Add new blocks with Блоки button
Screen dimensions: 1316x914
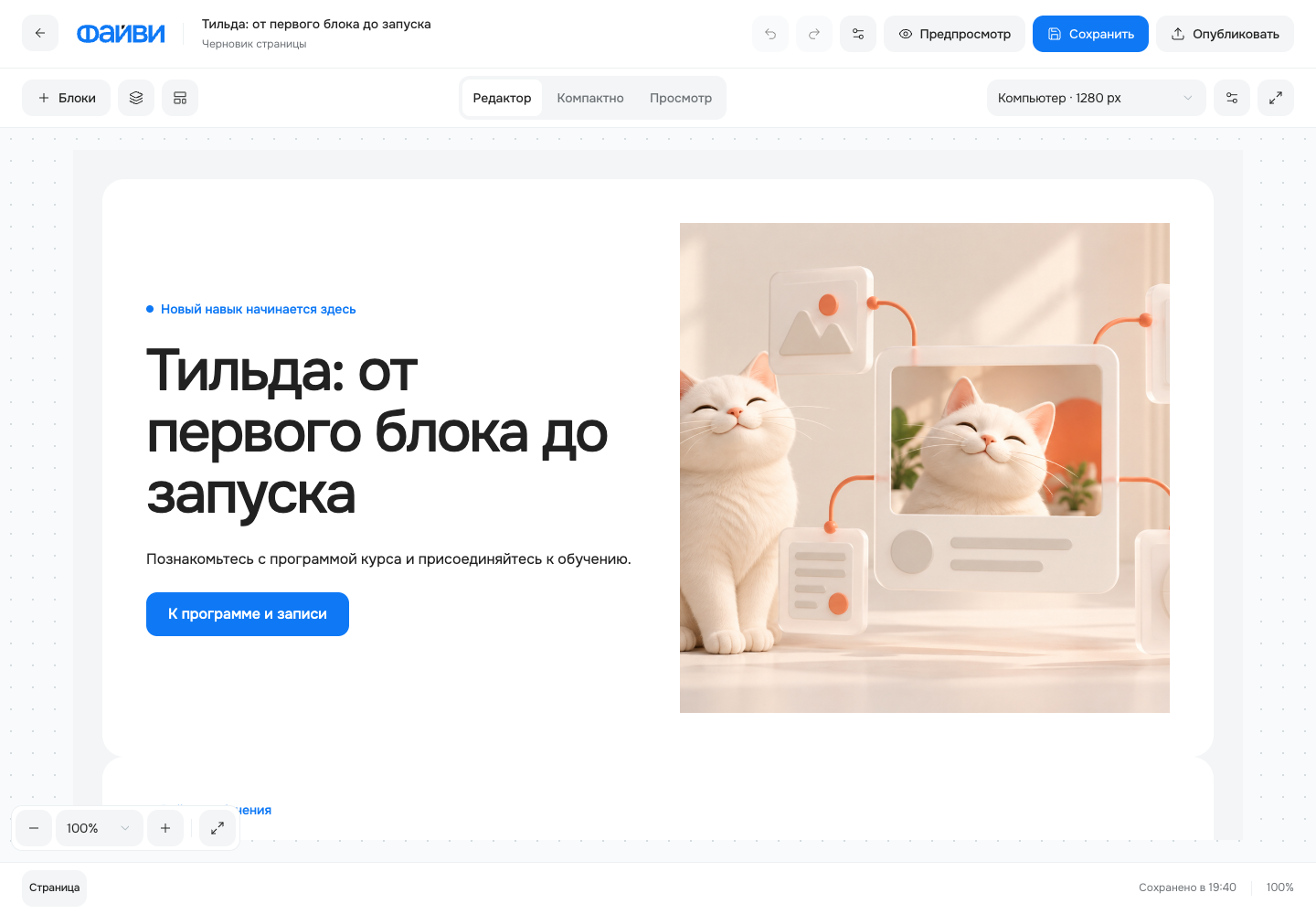66,98
